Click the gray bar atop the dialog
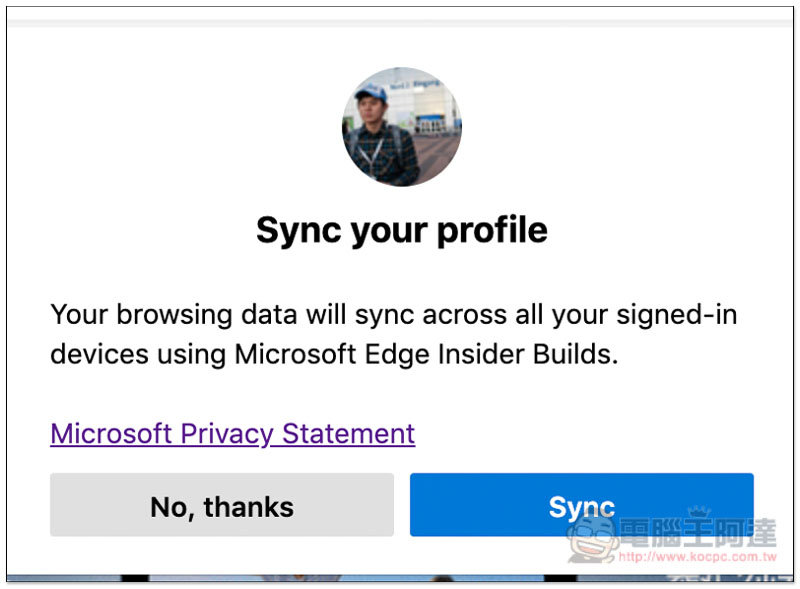 point(400,23)
